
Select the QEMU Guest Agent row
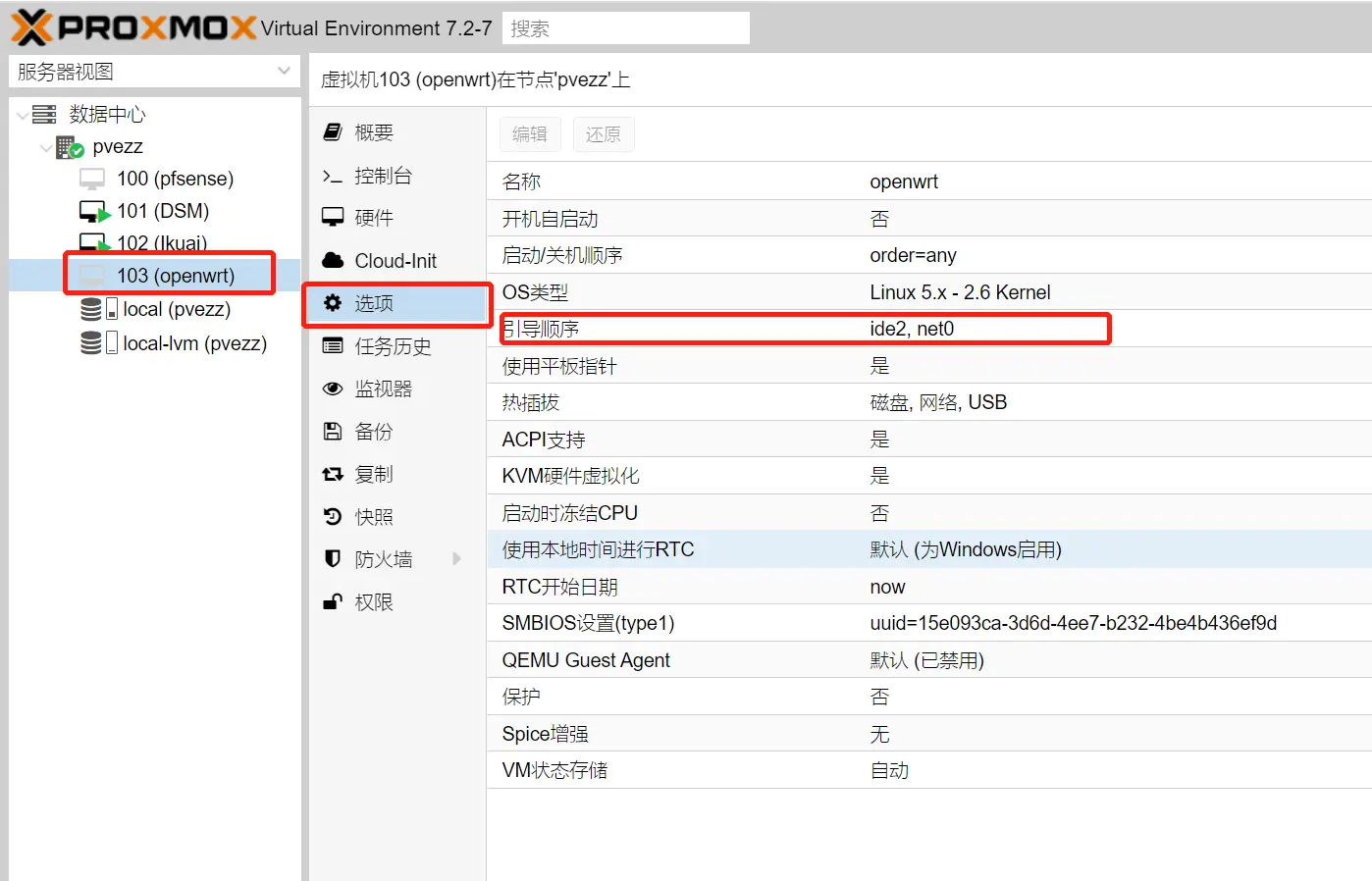[929, 659]
